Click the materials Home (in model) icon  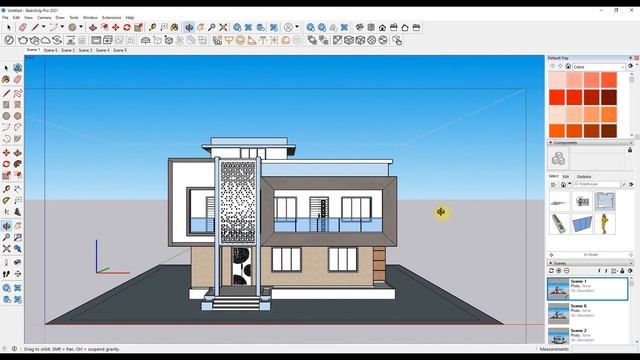tap(568, 66)
